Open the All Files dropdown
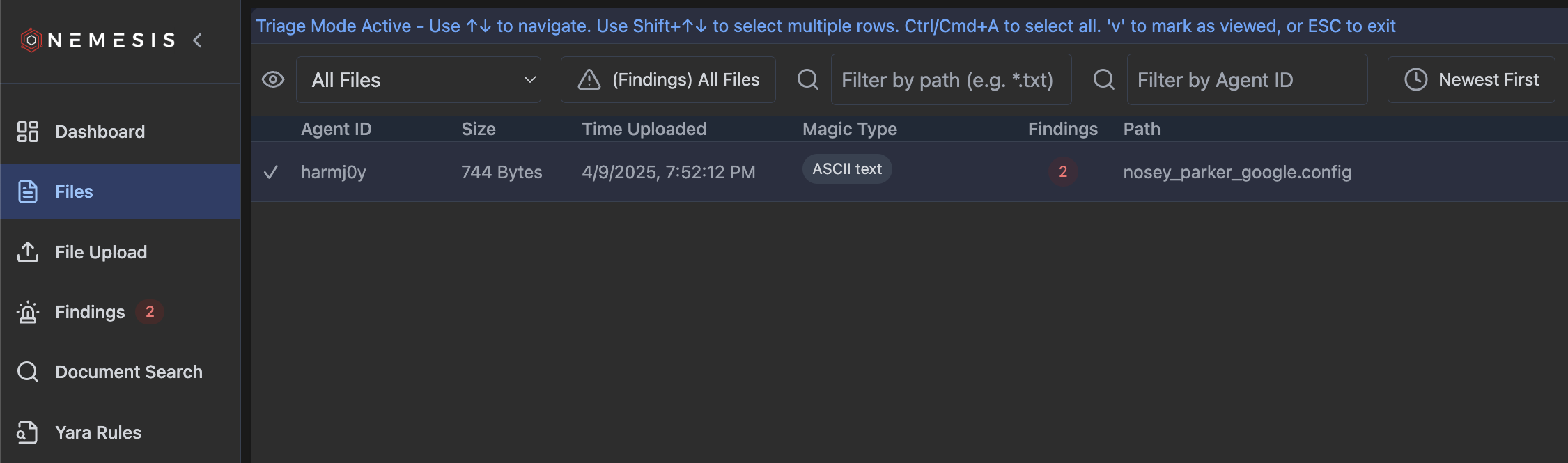The height and width of the screenshot is (463, 1568). tap(418, 79)
